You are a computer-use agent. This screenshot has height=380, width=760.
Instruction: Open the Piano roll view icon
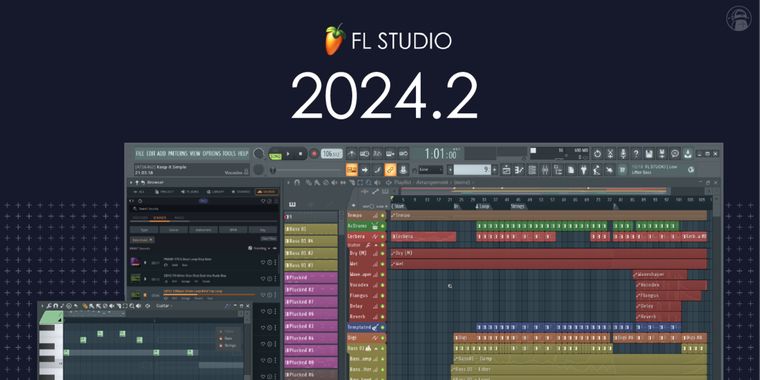519,170
